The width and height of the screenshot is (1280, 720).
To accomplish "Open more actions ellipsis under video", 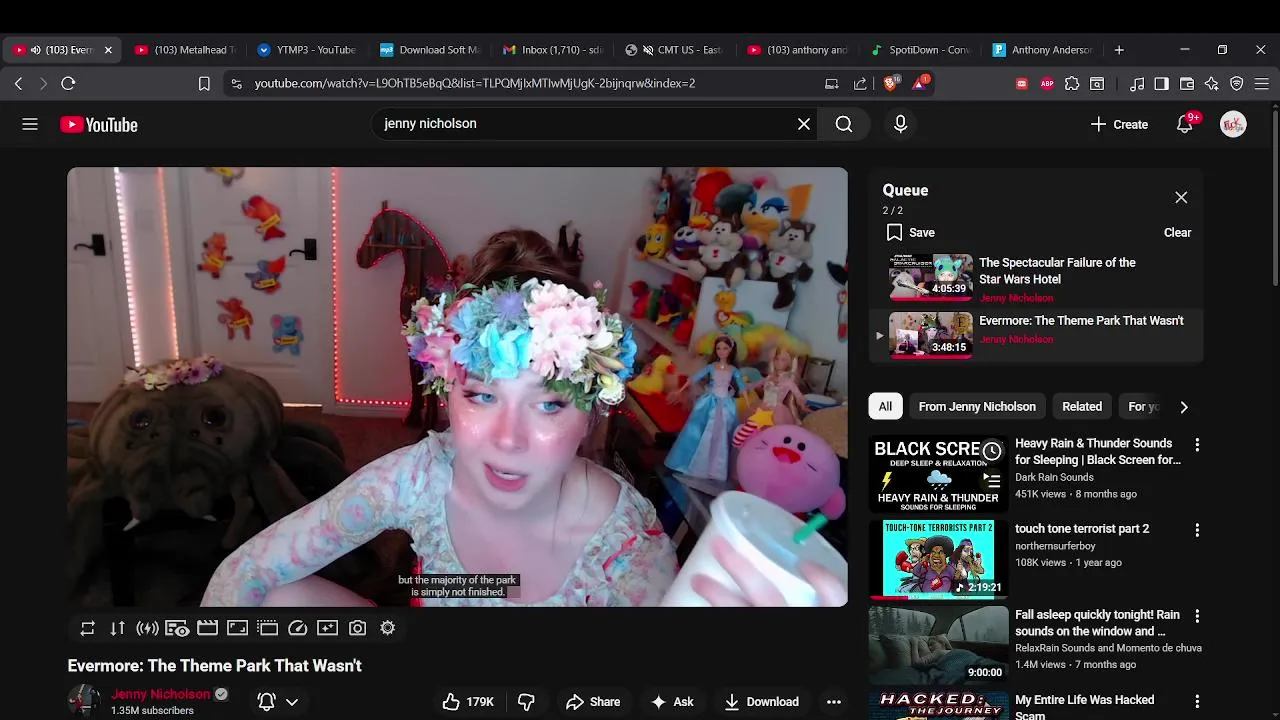I will pos(834,702).
